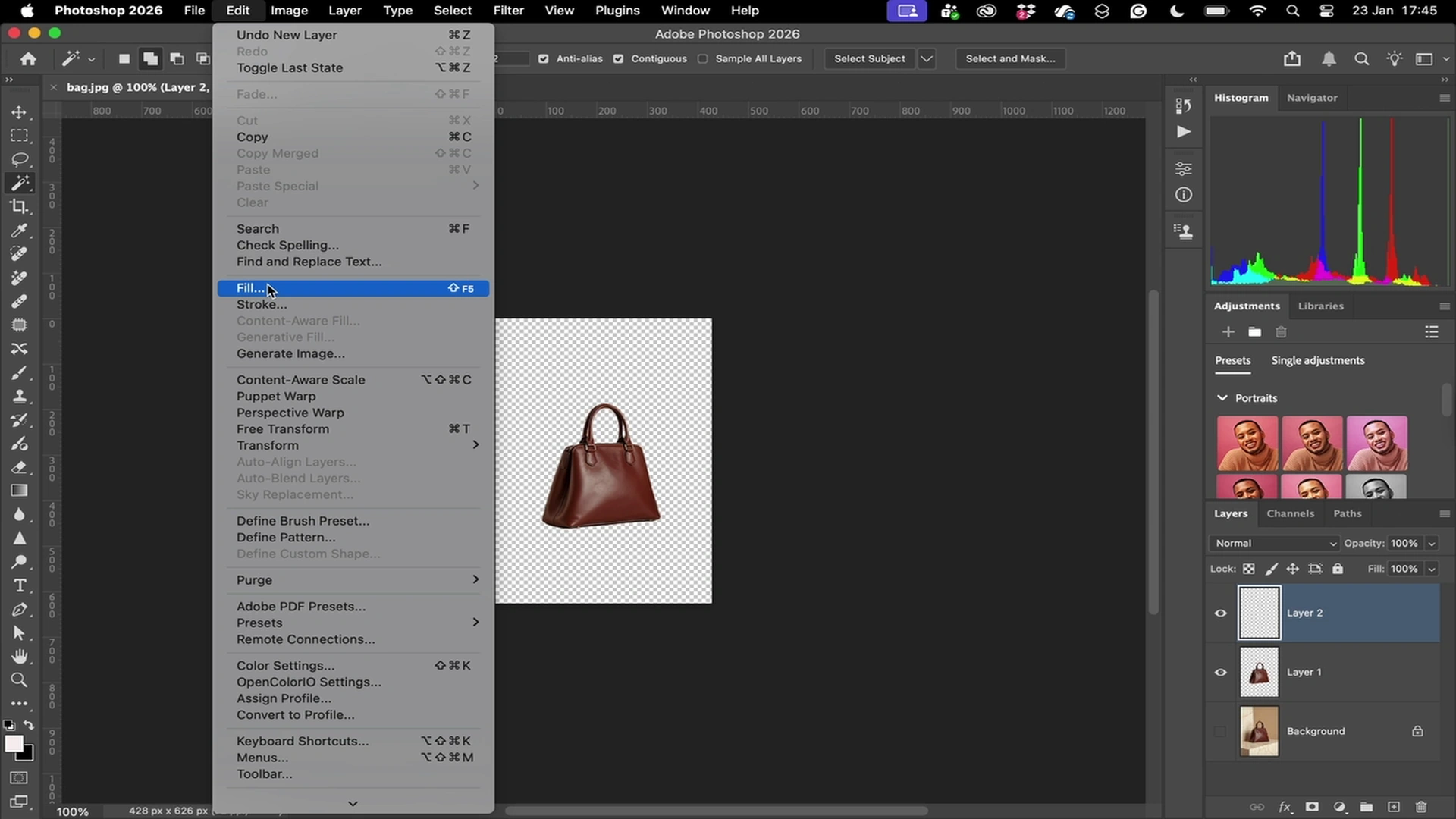Select the Hand tool
Viewport: 1456px width, 819px height.
19,656
